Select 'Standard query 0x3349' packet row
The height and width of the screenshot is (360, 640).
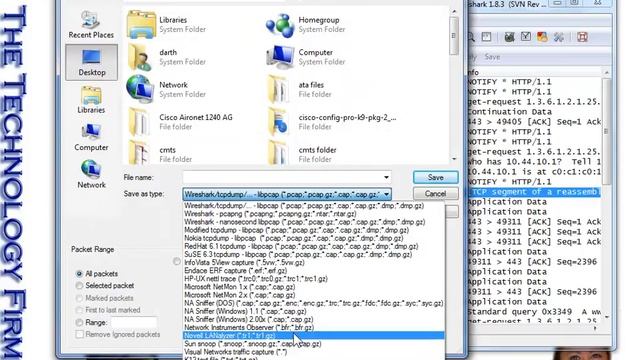click(x=534, y=312)
